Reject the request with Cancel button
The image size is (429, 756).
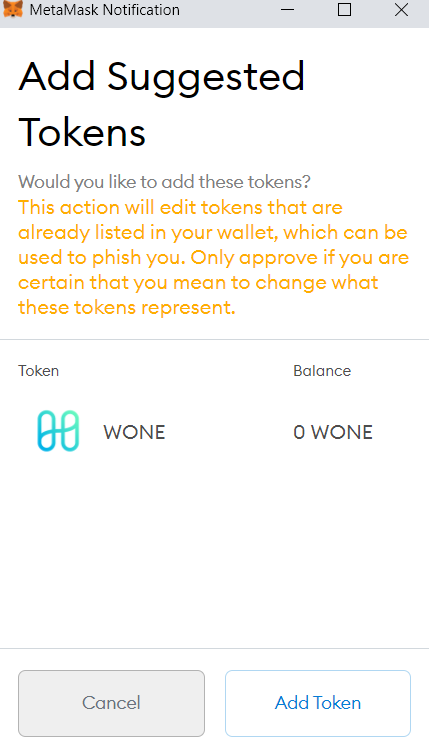pos(111,703)
